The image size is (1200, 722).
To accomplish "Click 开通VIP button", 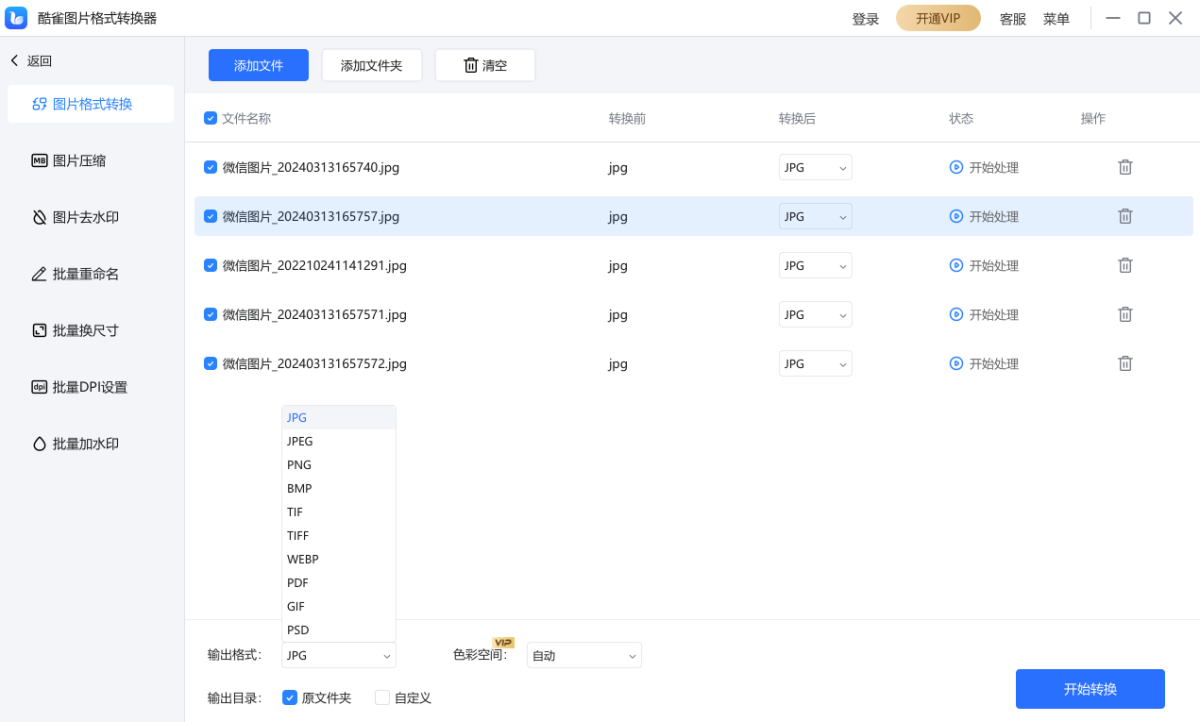I will tap(938, 19).
